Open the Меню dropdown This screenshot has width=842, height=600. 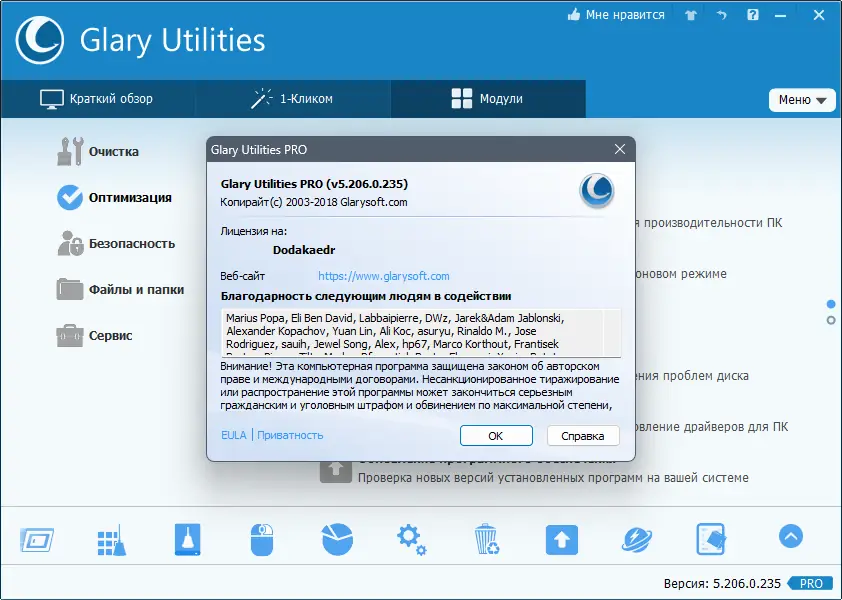[x=801, y=100]
